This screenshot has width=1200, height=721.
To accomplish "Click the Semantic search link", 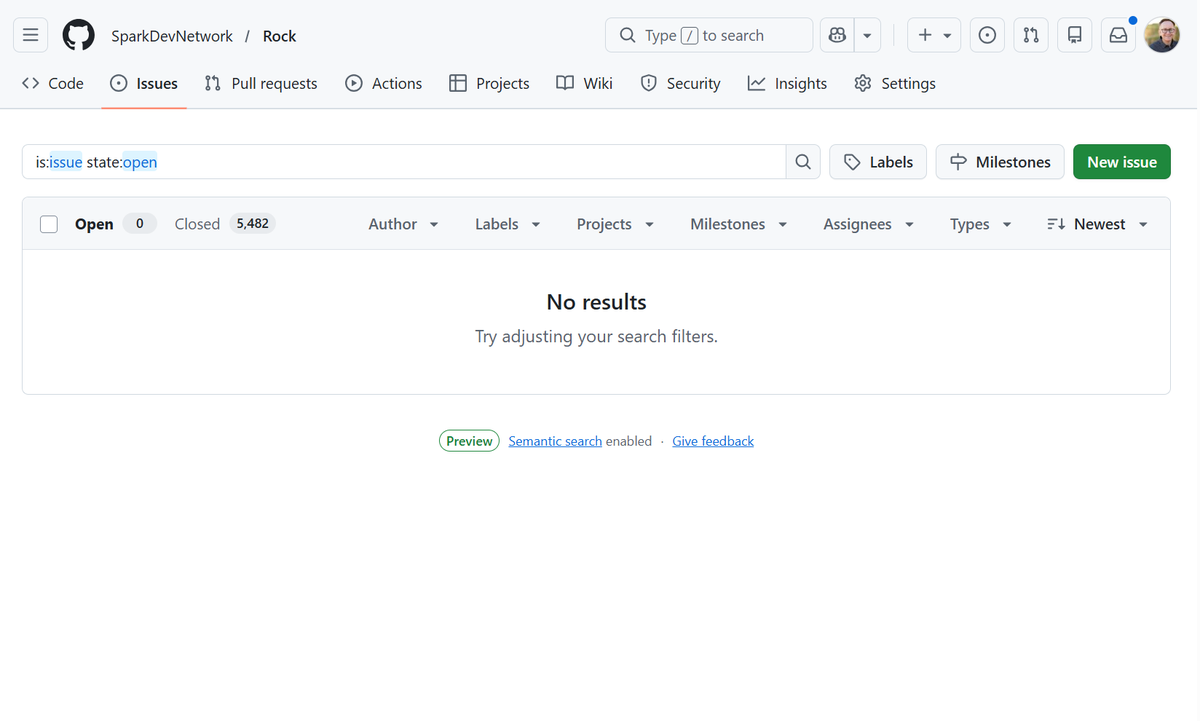I will (x=555, y=441).
